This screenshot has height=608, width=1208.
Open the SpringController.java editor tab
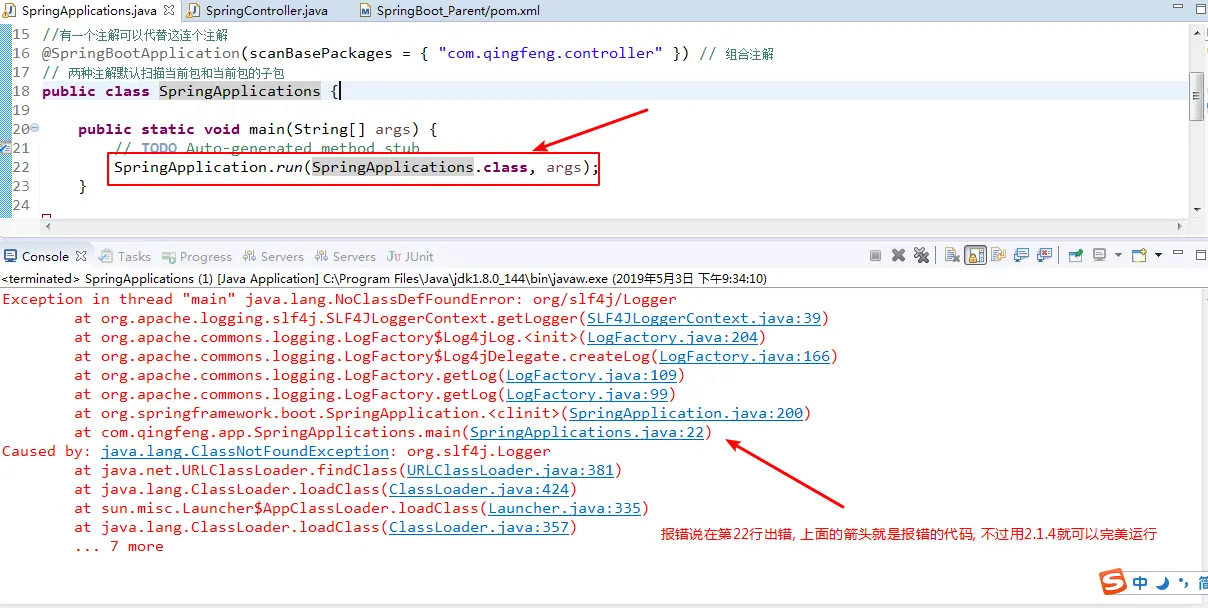pos(258,10)
